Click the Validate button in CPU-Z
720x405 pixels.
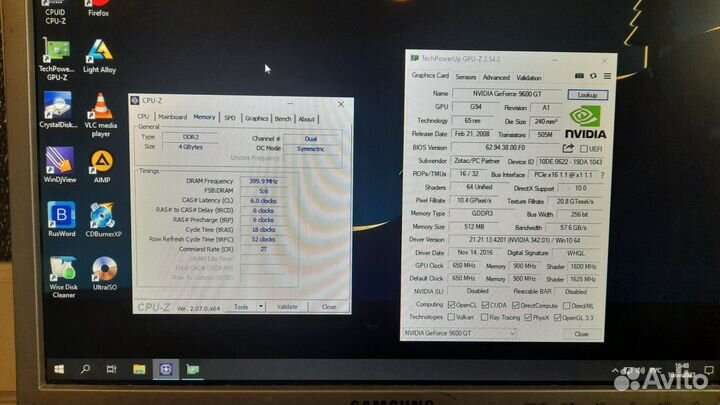(287, 307)
